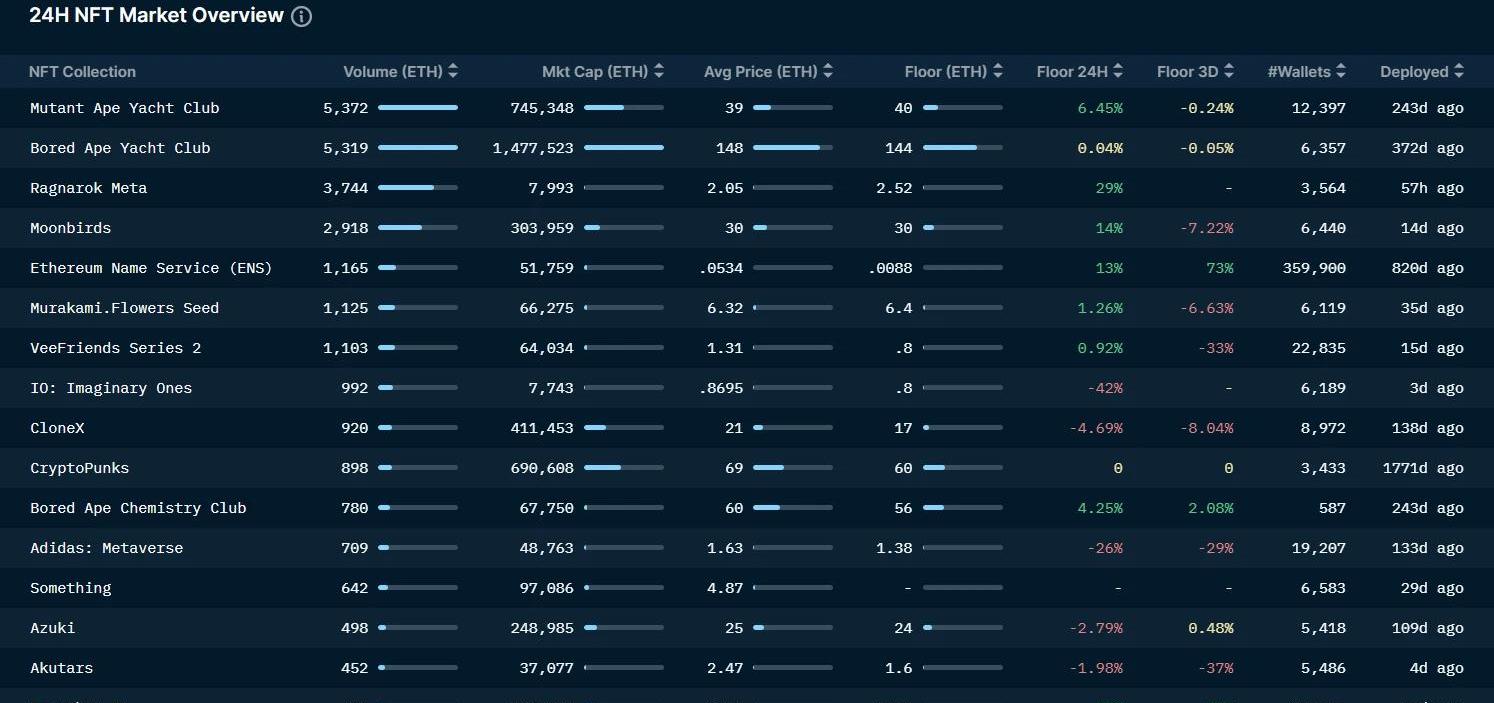Go to the Moonbirds collection
This screenshot has height=703, width=1494.
[71, 228]
